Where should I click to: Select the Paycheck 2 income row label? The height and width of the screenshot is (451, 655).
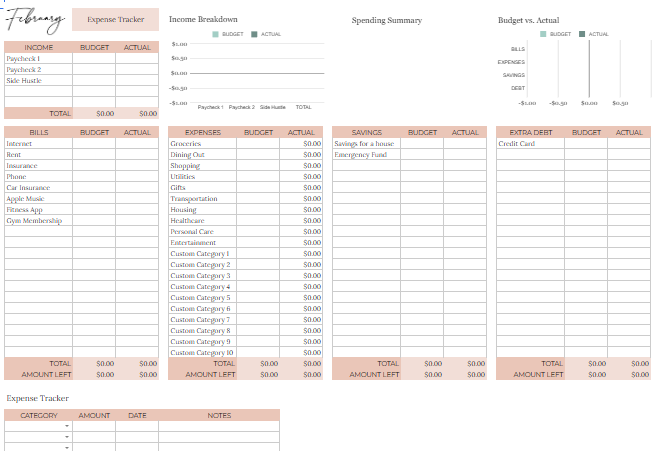24,70
